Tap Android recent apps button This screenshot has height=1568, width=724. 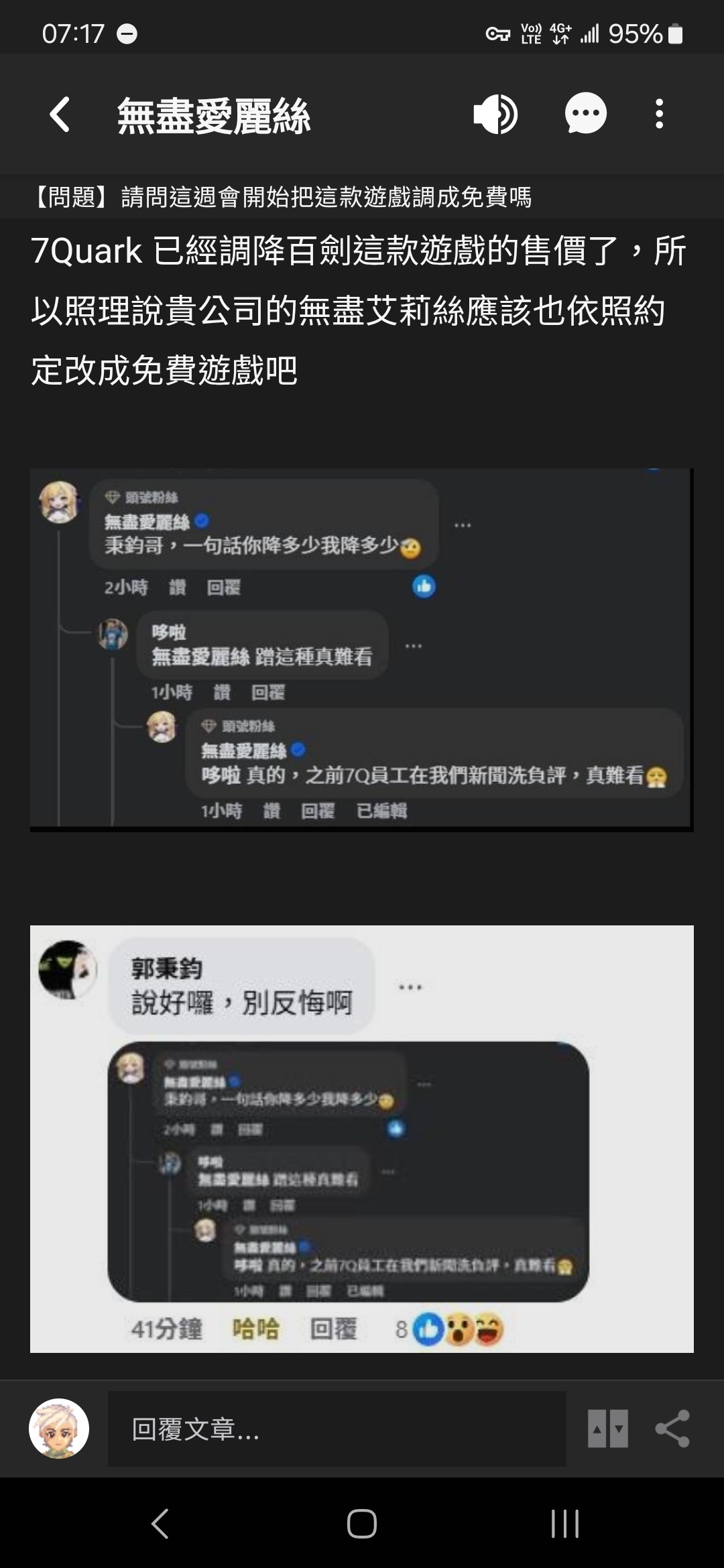coord(564,1523)
